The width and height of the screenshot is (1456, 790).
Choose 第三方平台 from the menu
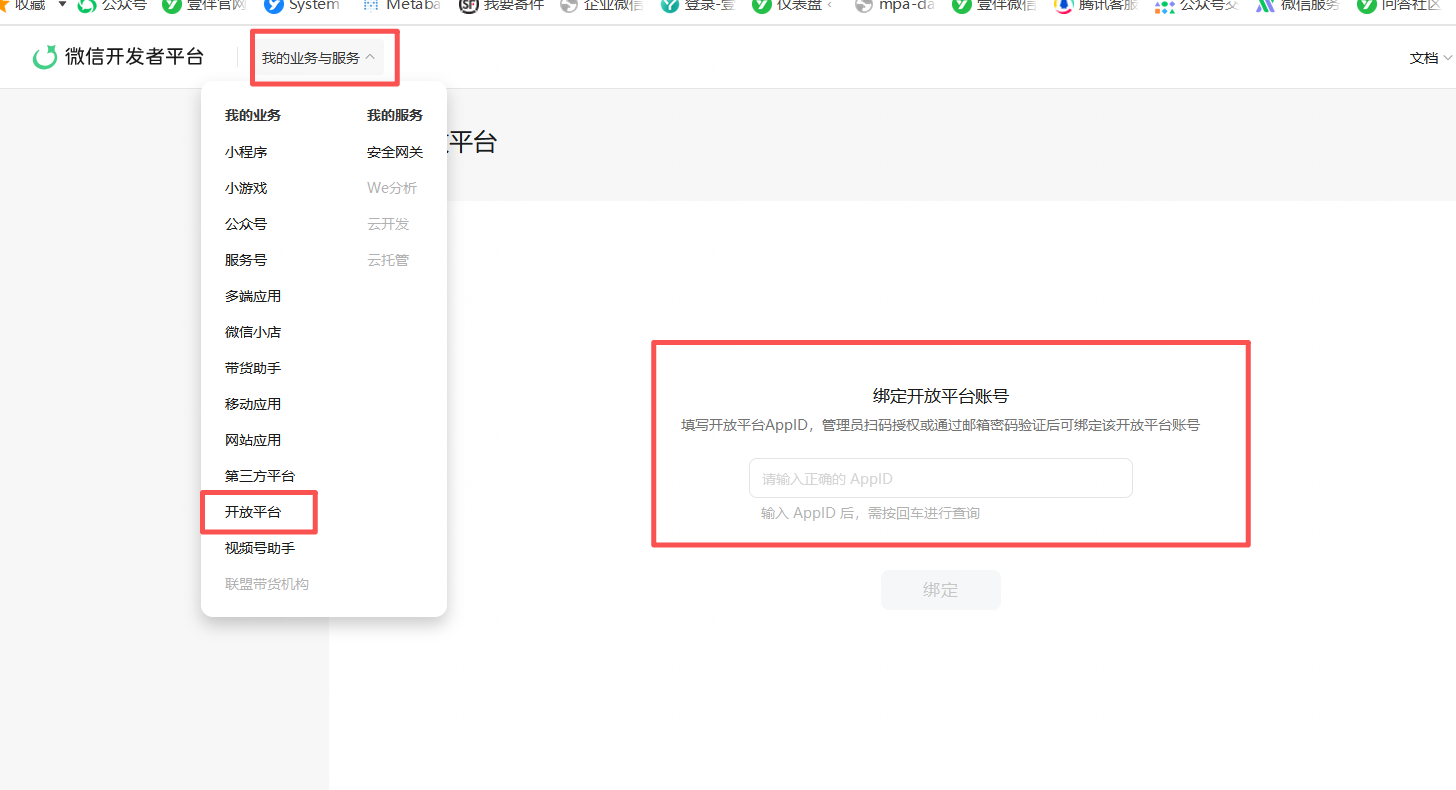point(260,476)
